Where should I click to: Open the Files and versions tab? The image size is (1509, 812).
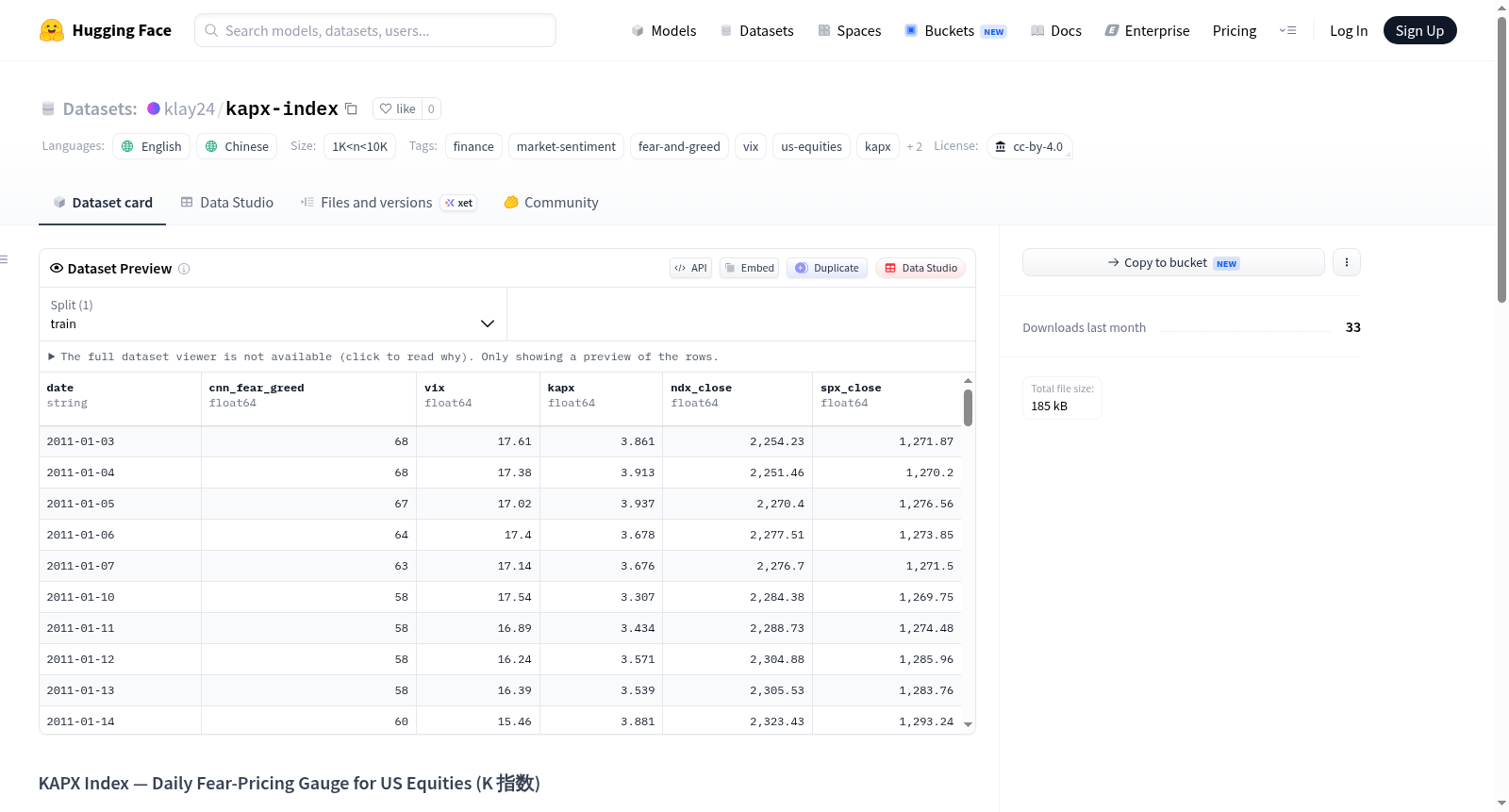[x=389, y=202]
